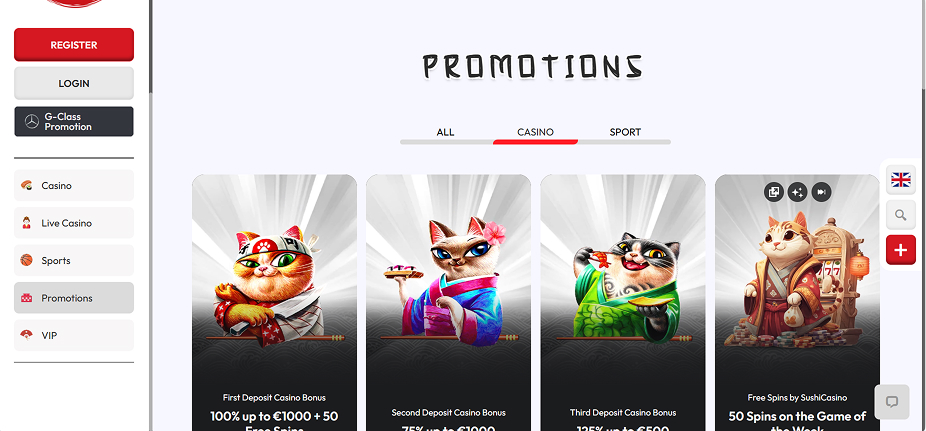Open the G-Class Promotion banner
The image size is (926, 431).
coord(74,122)
